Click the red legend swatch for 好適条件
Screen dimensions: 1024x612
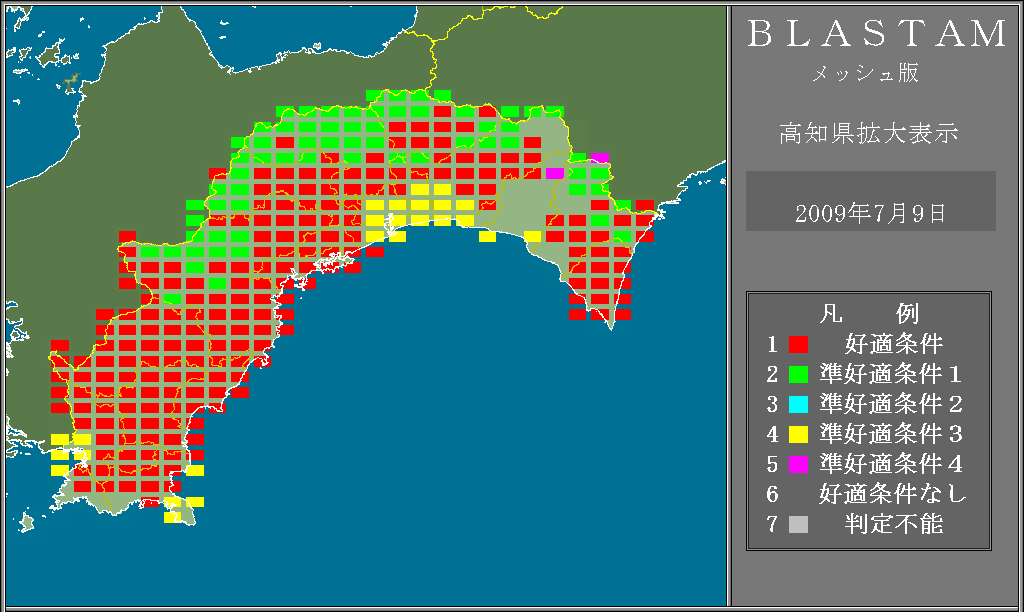pos(798,344)
